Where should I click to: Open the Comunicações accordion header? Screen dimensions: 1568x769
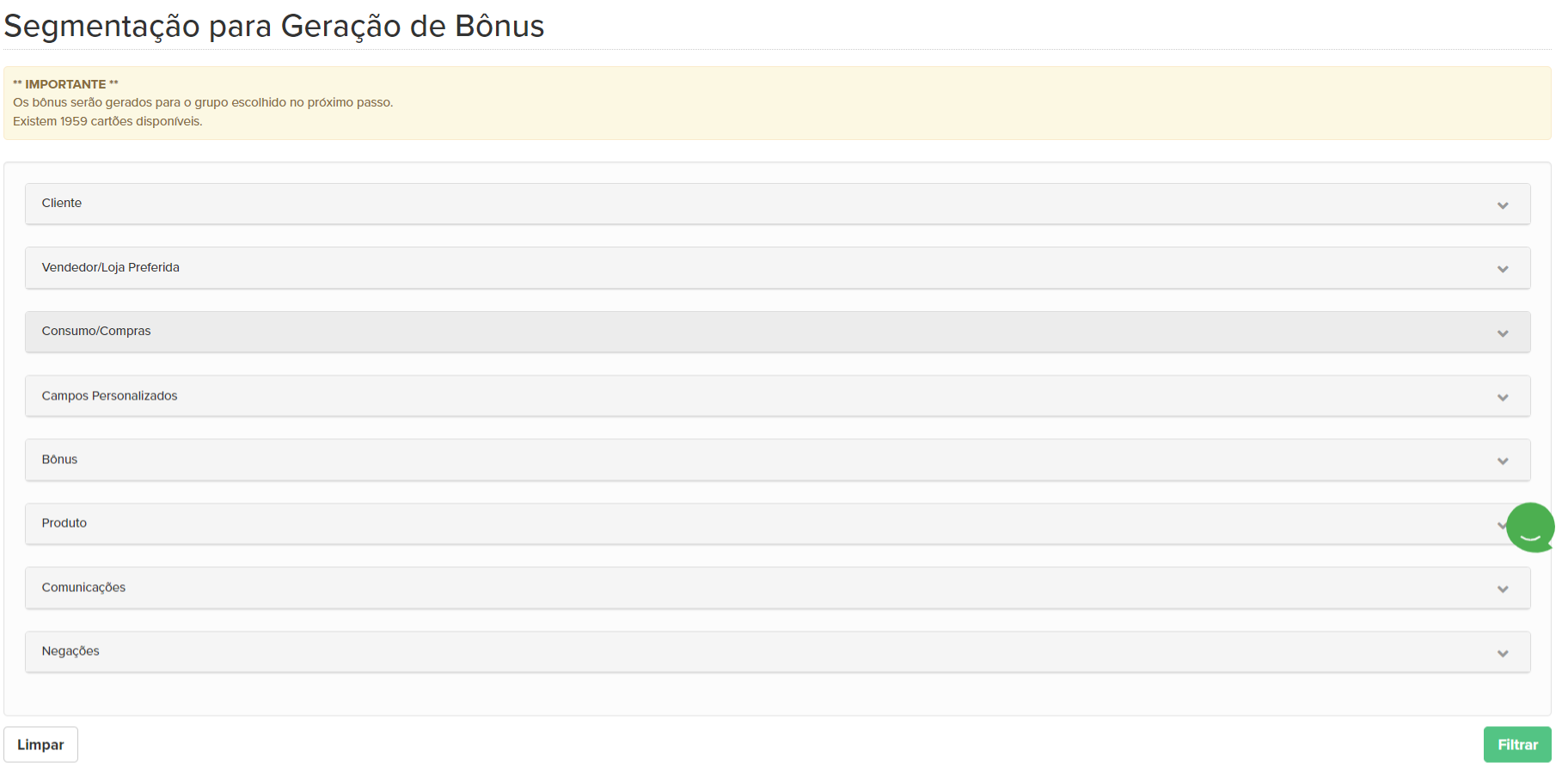tap(777, 588)
